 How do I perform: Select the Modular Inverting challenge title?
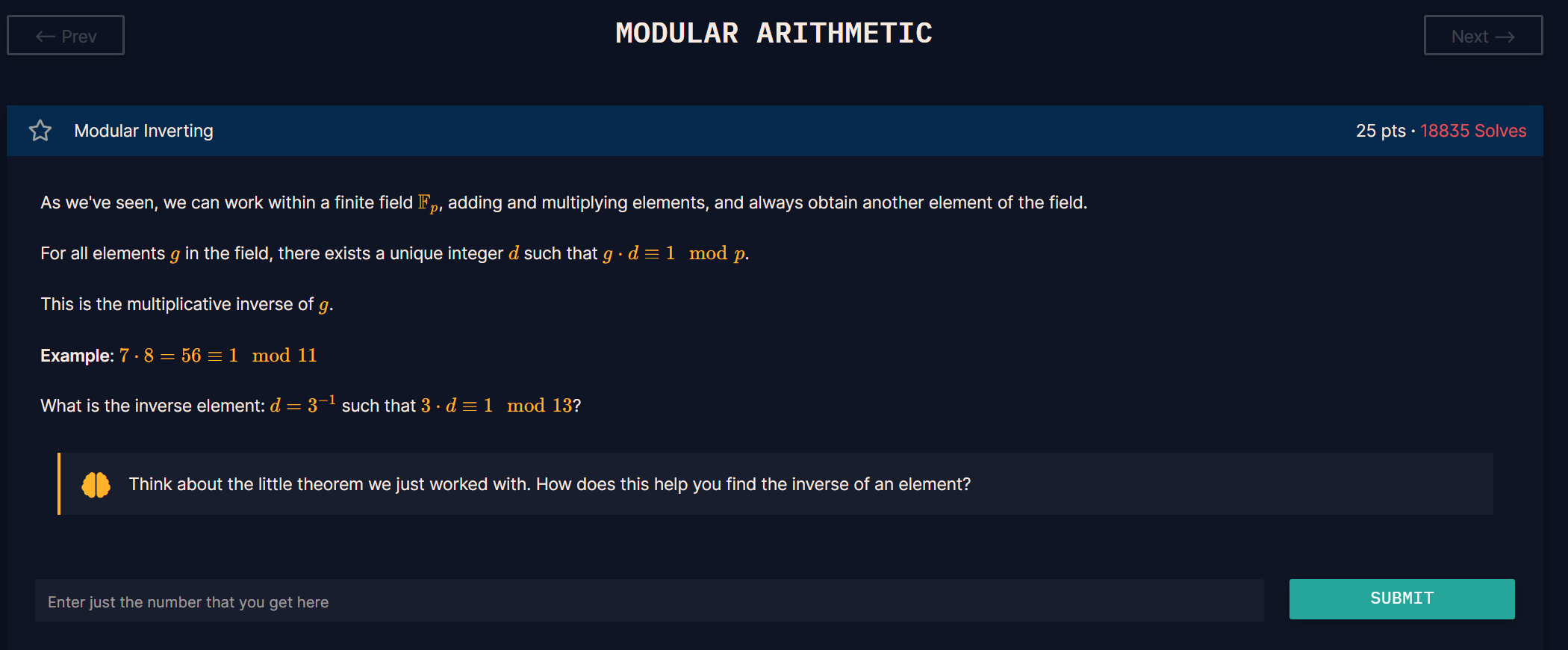(x=143, y=131)
